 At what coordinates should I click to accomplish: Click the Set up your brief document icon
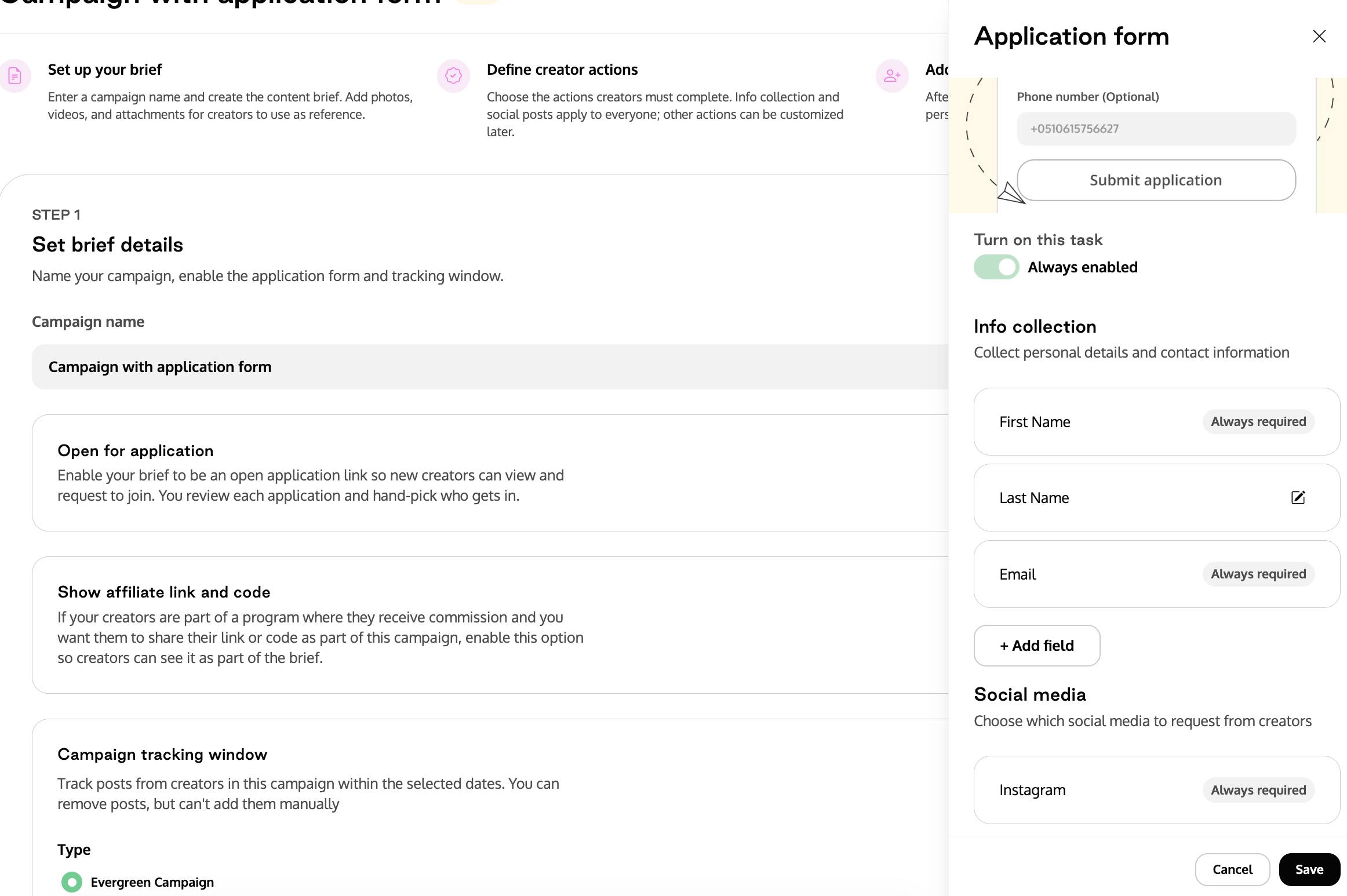14,75
